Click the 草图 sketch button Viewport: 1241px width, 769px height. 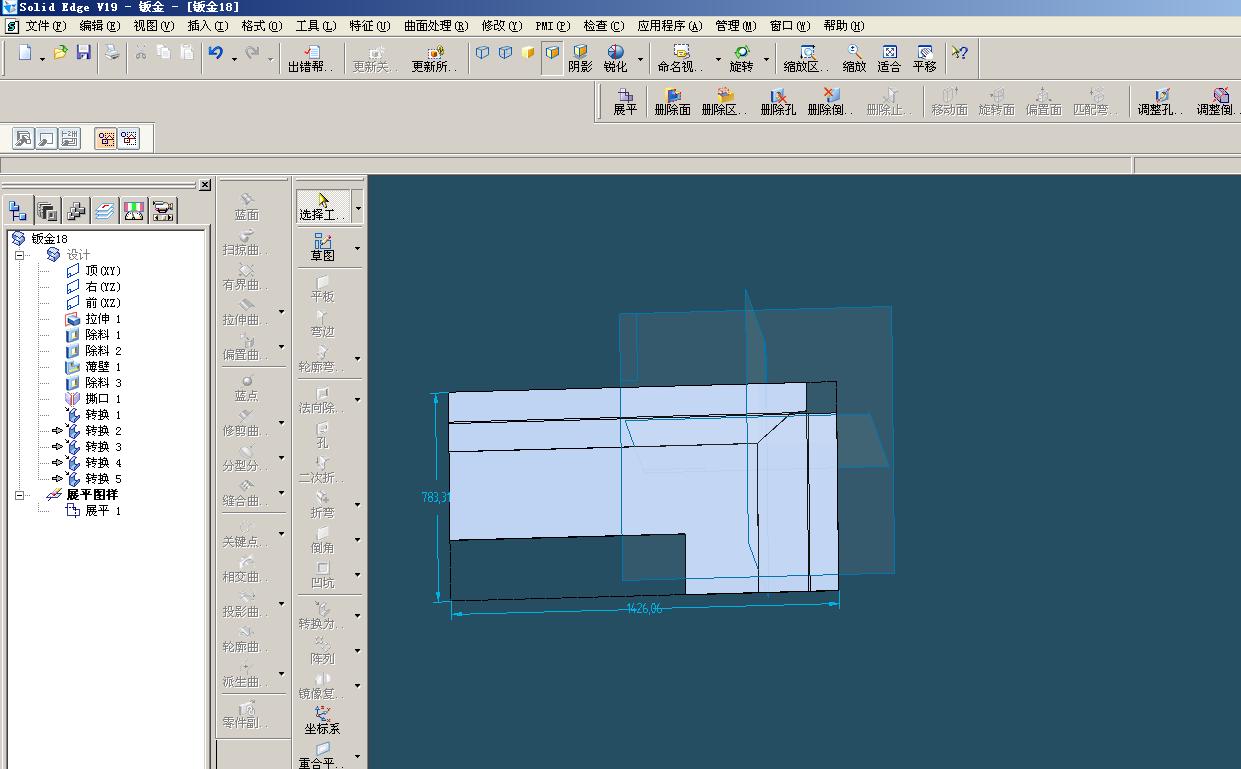tap(323, 248)
